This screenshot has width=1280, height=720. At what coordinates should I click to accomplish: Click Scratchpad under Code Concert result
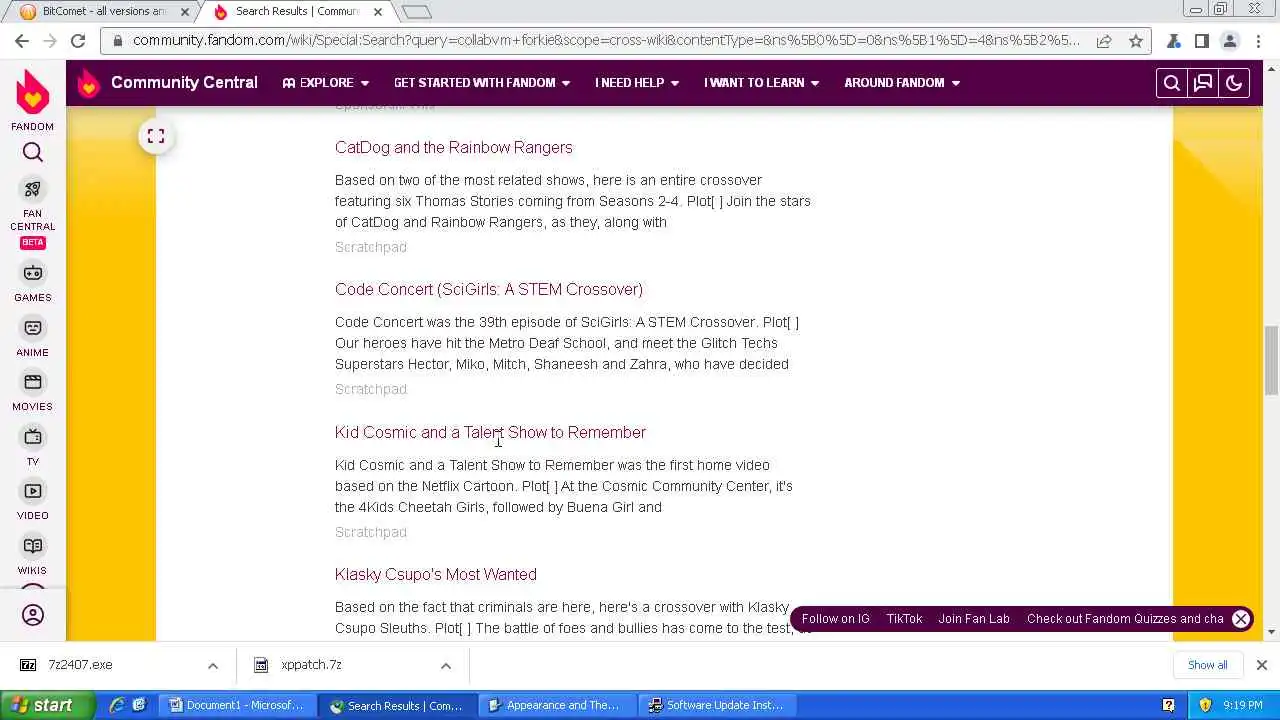371,389
